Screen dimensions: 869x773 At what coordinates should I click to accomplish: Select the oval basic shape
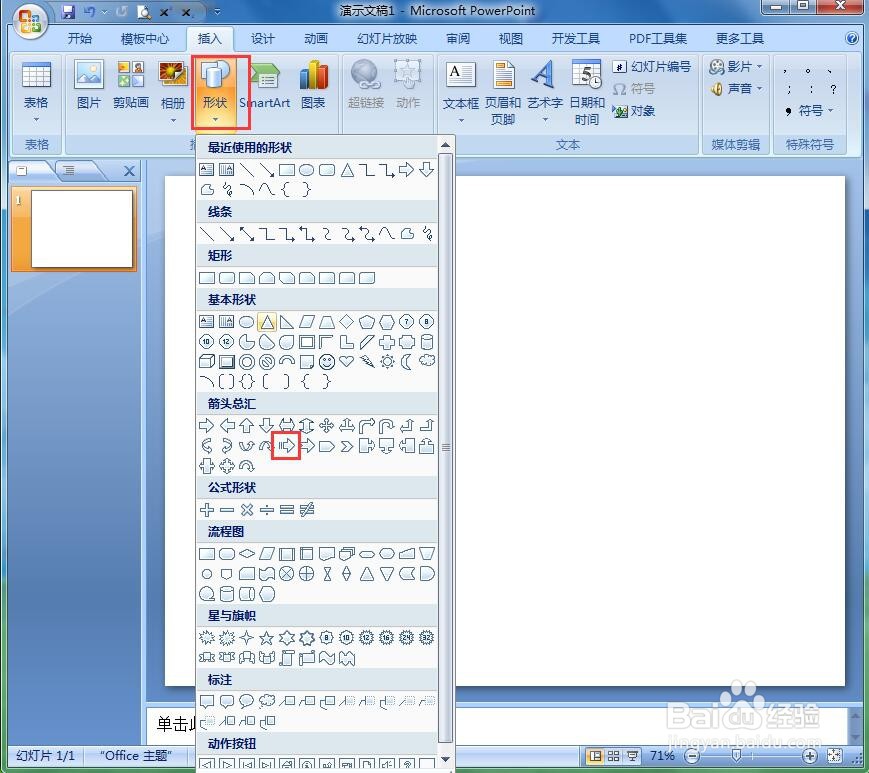point(247,321)
